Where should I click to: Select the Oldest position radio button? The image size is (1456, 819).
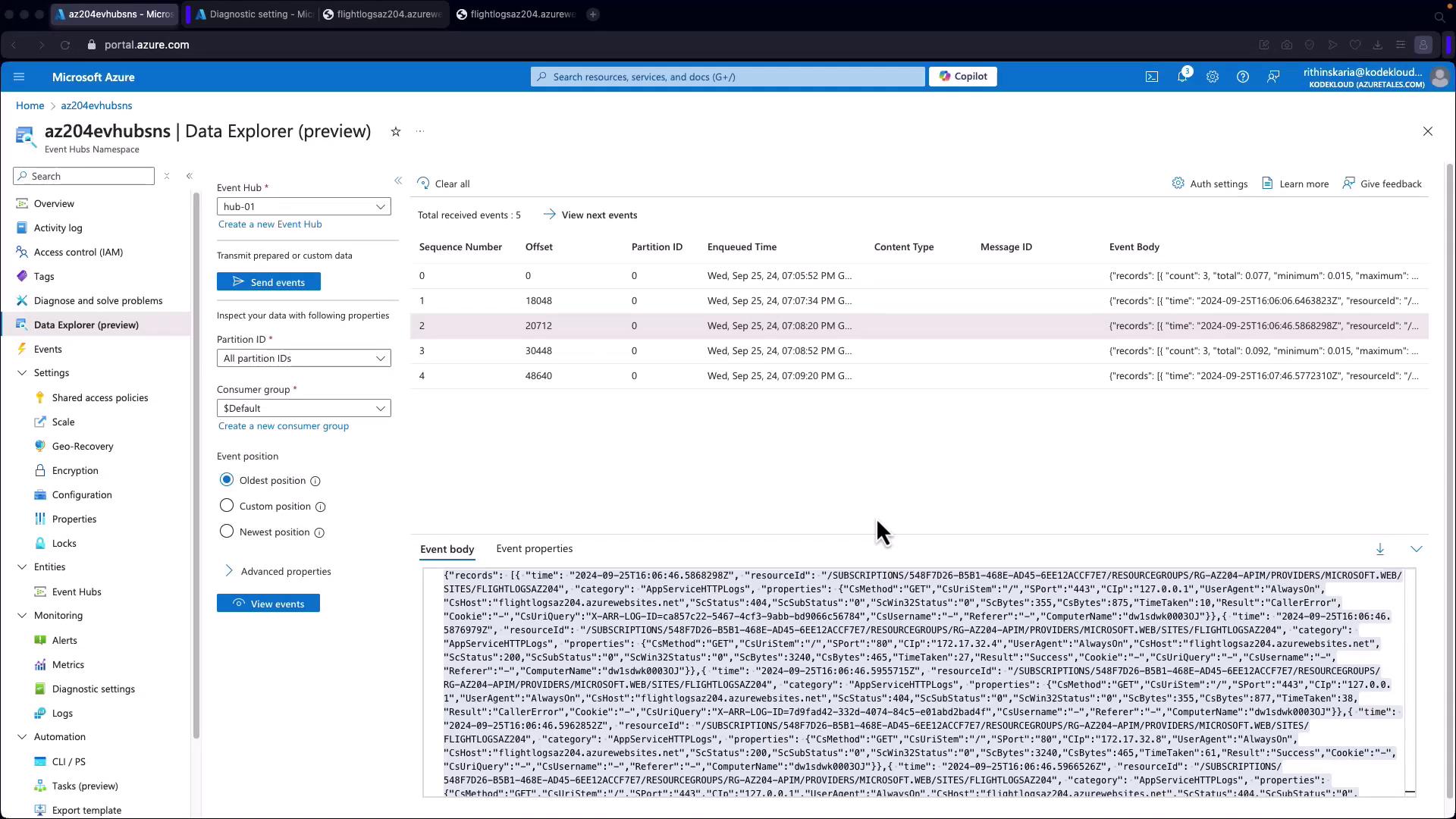[226, 480]
